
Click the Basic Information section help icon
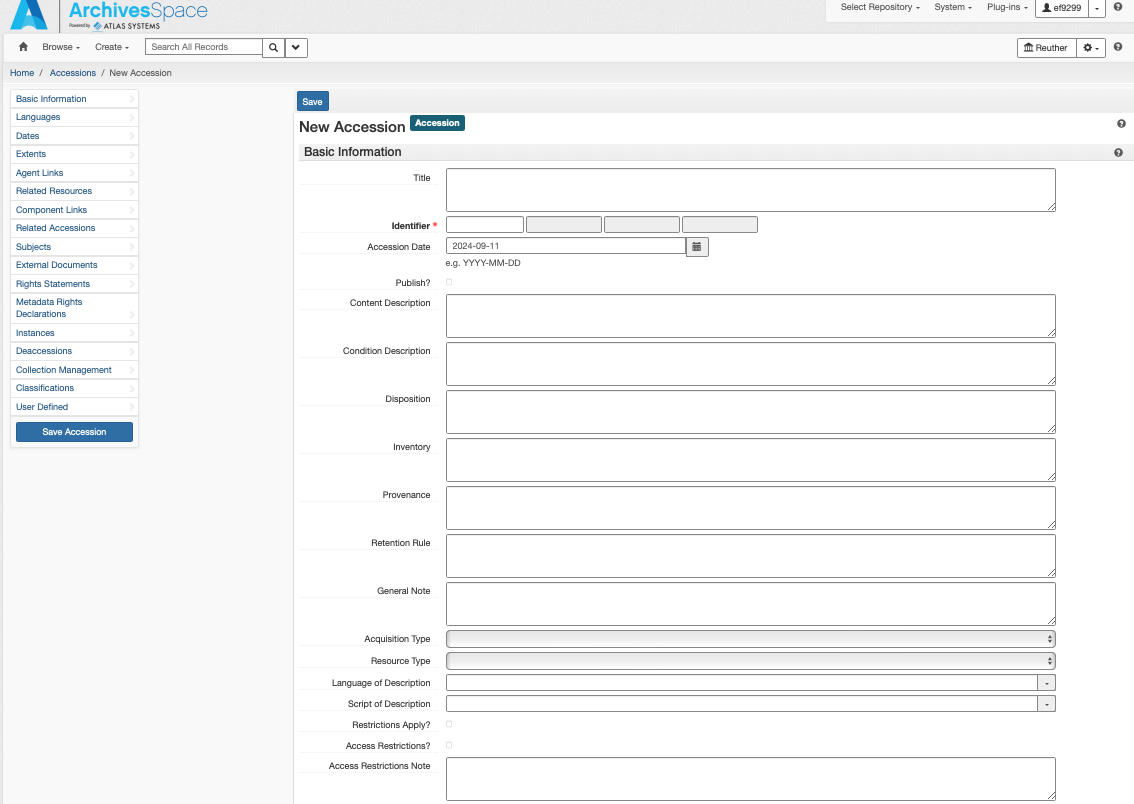[1118, 153]
